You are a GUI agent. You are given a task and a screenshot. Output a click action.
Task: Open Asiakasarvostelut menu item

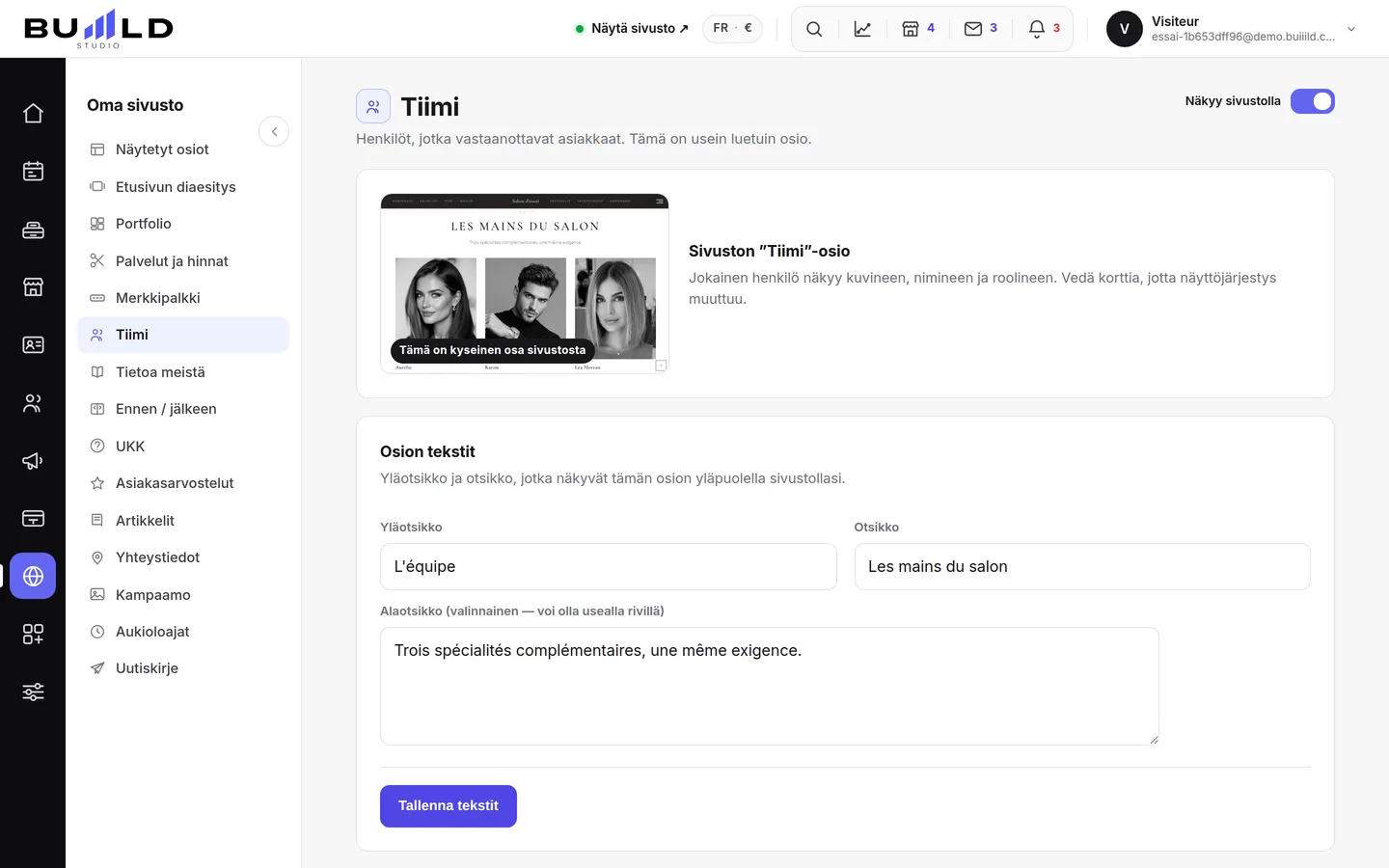point(183,483)
